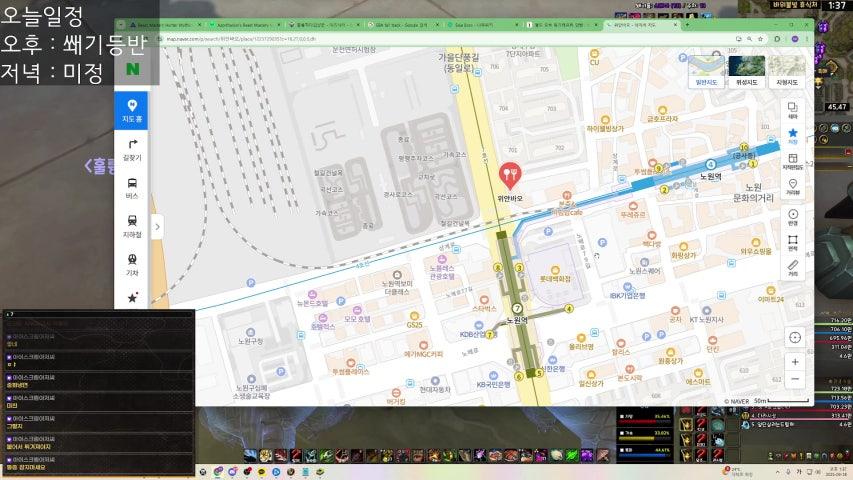853x480 pixels.
Task: Select the KB국민은행 marker
Action: (x=493, y=379)
